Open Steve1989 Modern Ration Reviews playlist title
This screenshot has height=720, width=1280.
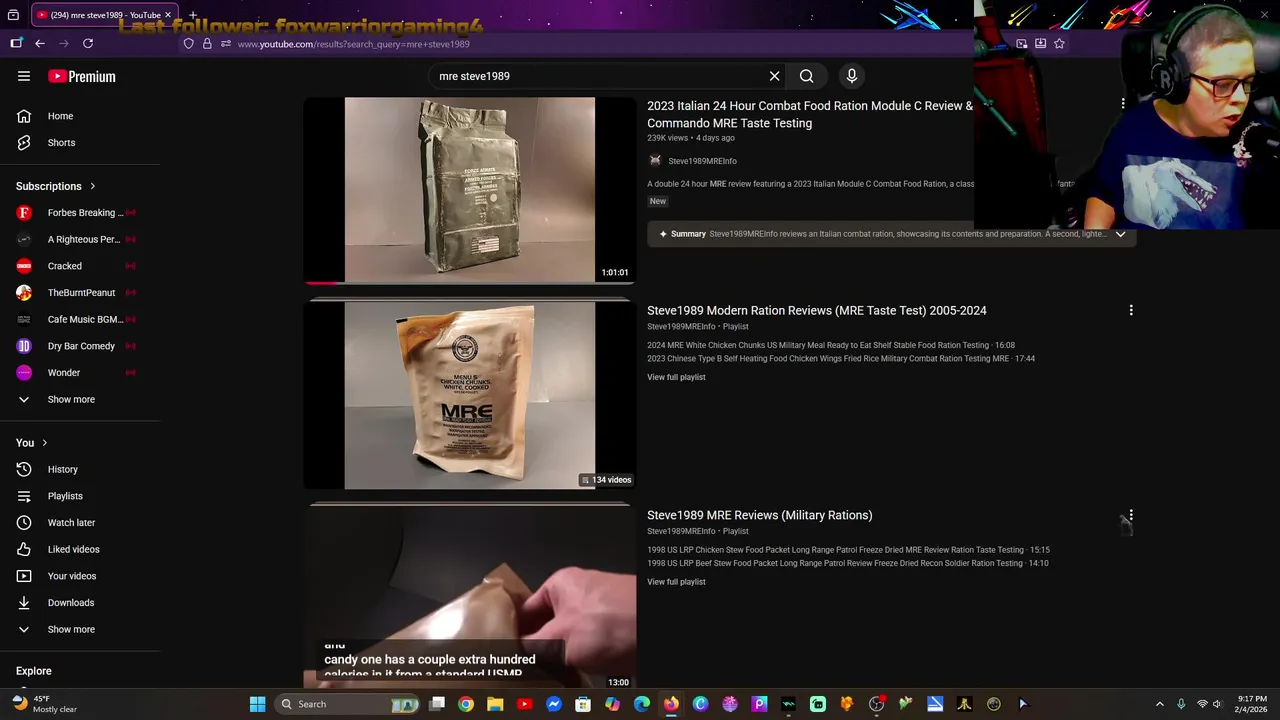[x=817, y=310]
